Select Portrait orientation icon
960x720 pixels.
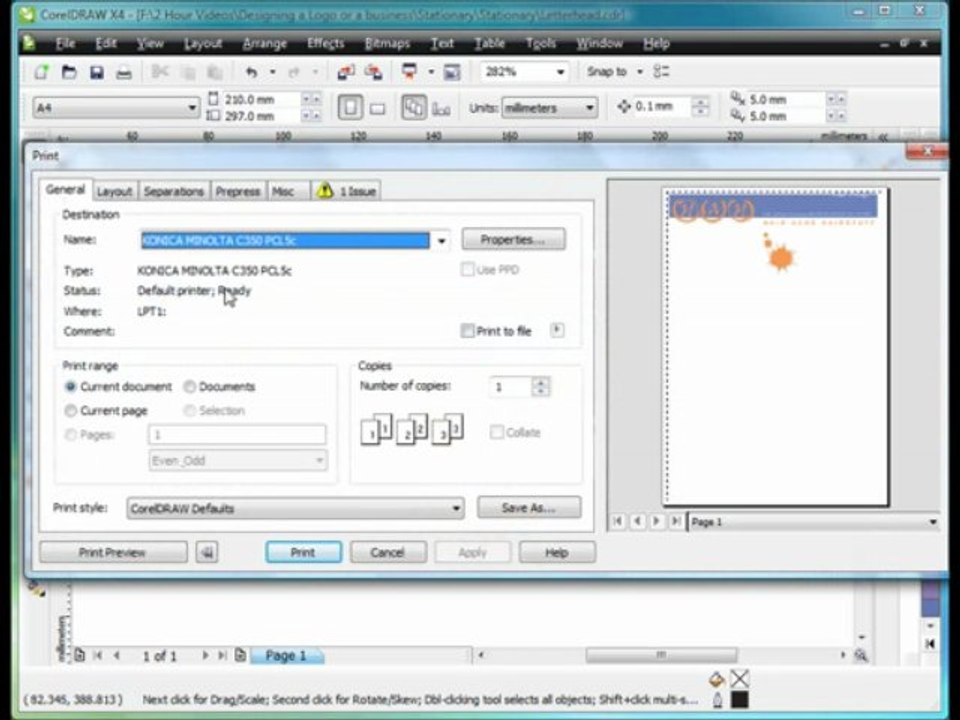[350, 108]
